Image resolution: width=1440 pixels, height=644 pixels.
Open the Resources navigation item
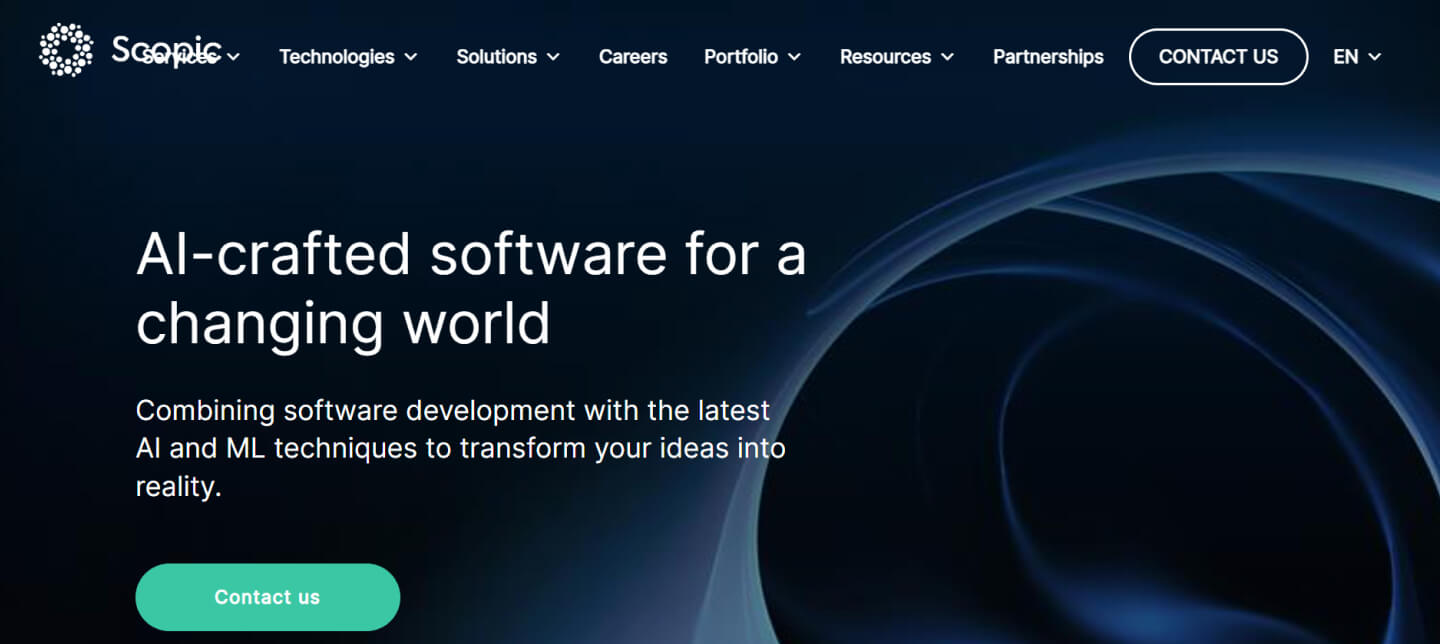coord(885,57)
